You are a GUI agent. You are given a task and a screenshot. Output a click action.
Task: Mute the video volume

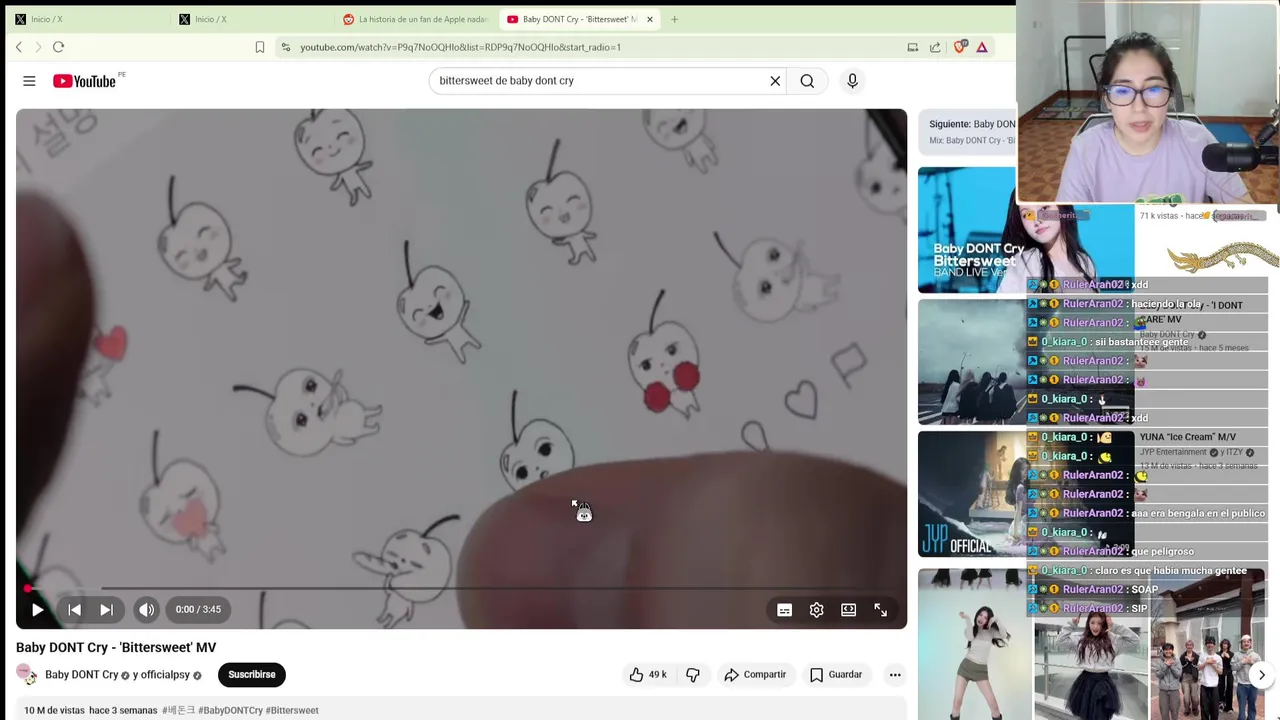[146, 609]
